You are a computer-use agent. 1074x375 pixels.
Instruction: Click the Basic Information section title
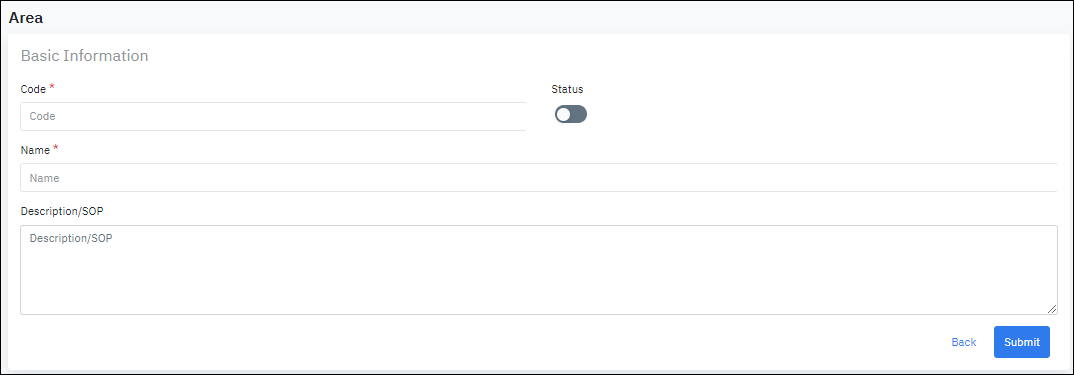[85, 56]
